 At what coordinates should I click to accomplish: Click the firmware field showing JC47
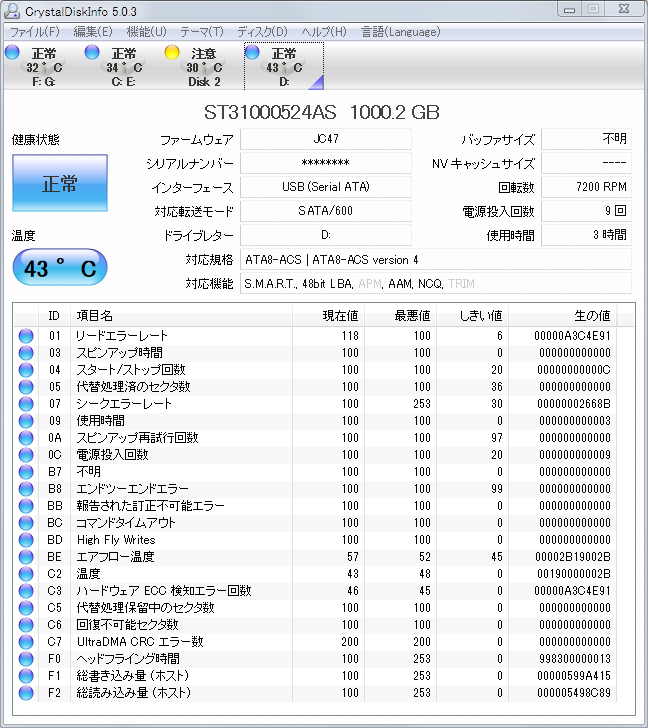click(x=326, y=139)
